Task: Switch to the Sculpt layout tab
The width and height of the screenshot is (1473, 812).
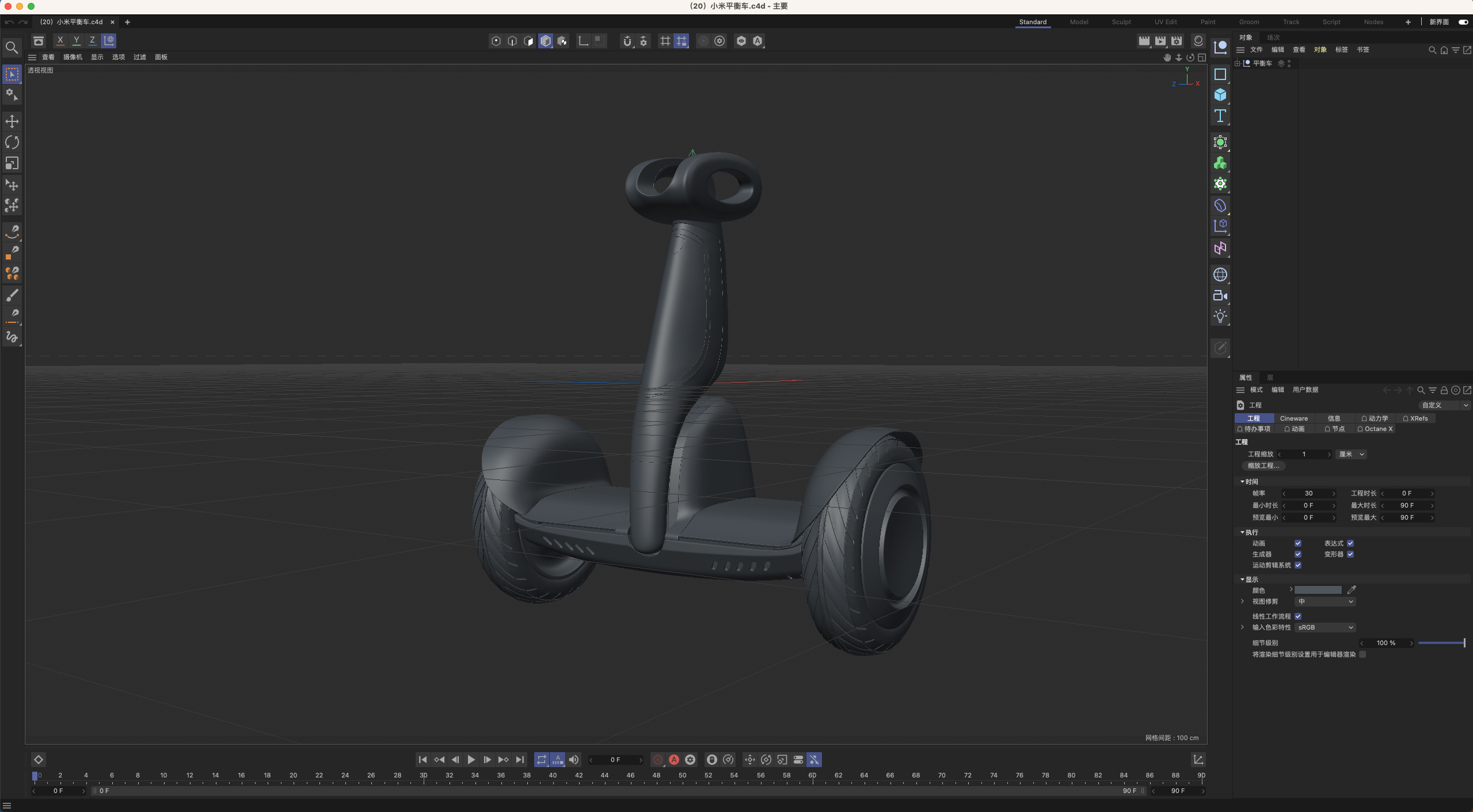Action: (x=1121, y=22)
